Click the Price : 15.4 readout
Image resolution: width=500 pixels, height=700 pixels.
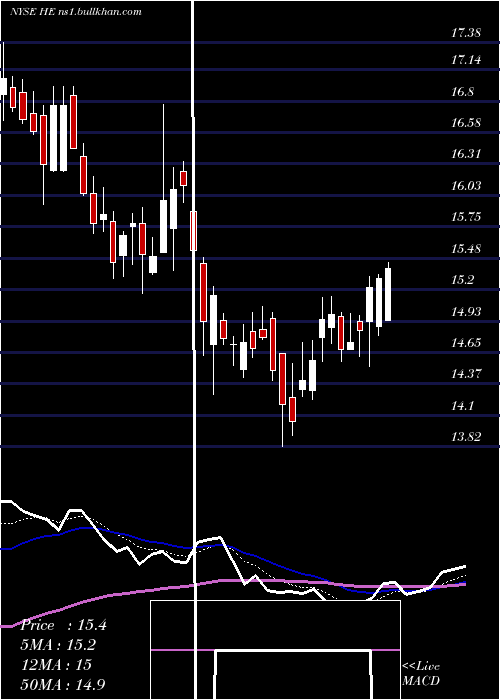[x=63, y=625]
